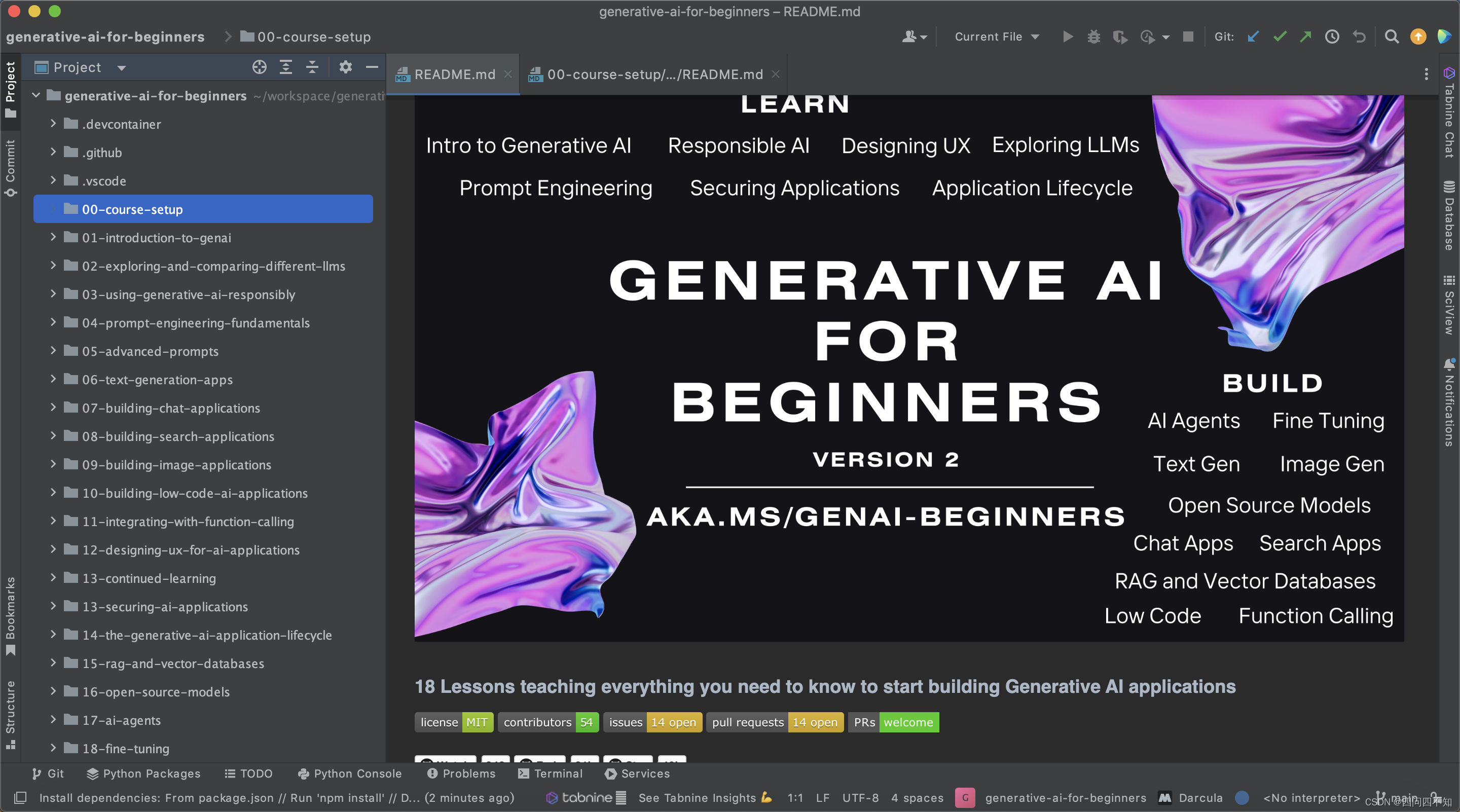The height and width of the screenshot is (812, 1460).
Task: Hide the Project panel with minus icon
Action: (372, 67)
